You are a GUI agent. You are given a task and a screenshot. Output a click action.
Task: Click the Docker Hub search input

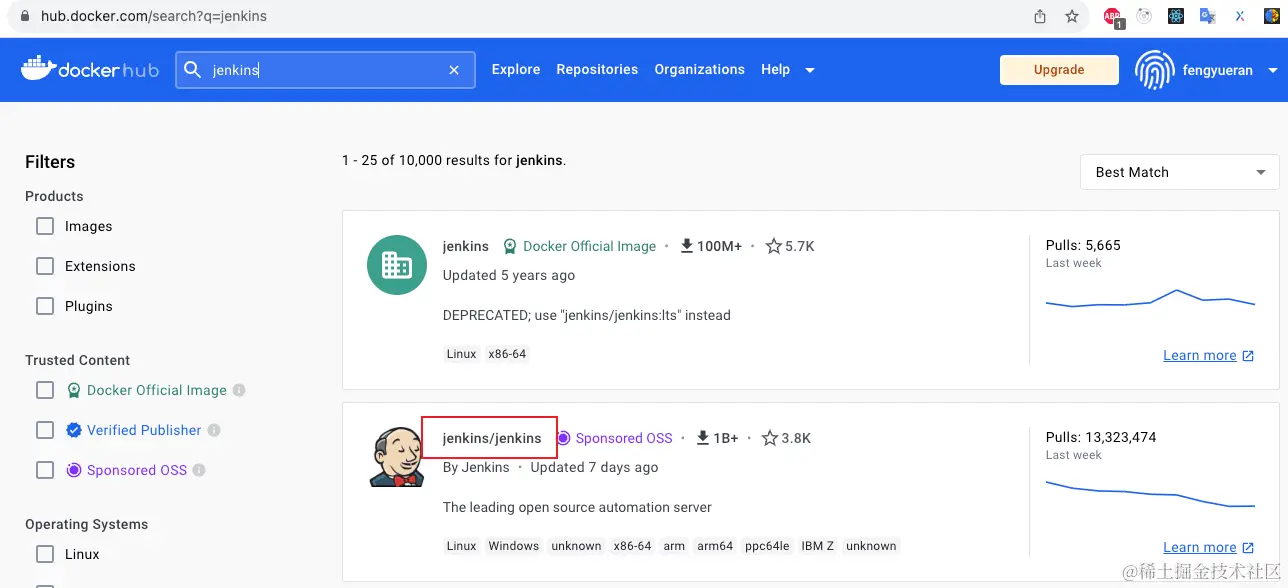coord(325,70)
